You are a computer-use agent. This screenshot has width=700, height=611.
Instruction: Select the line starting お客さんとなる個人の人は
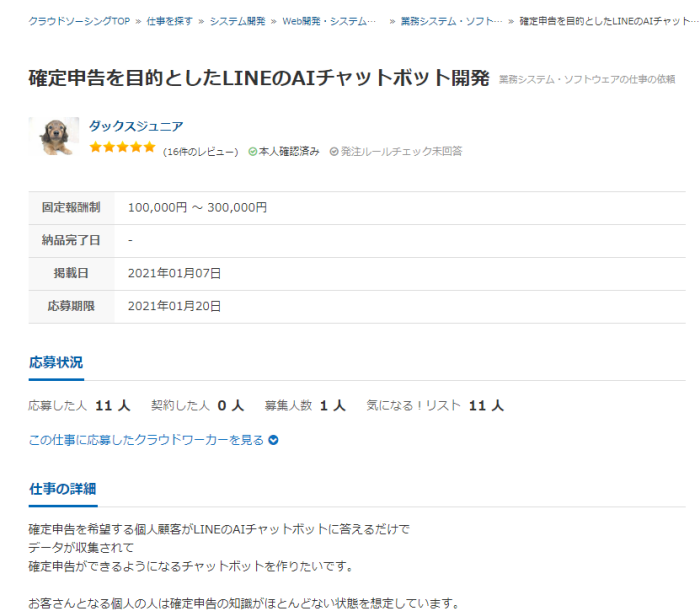[244, 603]
